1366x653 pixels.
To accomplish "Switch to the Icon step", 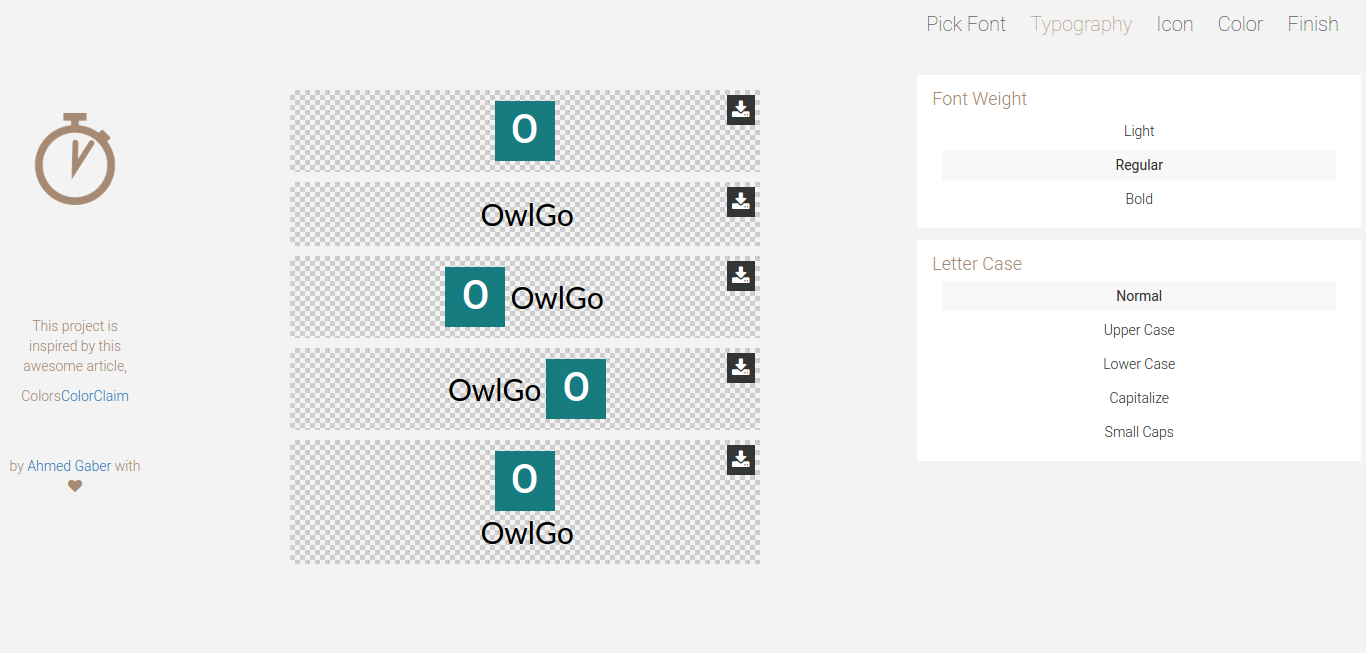I will (1174, 24).
